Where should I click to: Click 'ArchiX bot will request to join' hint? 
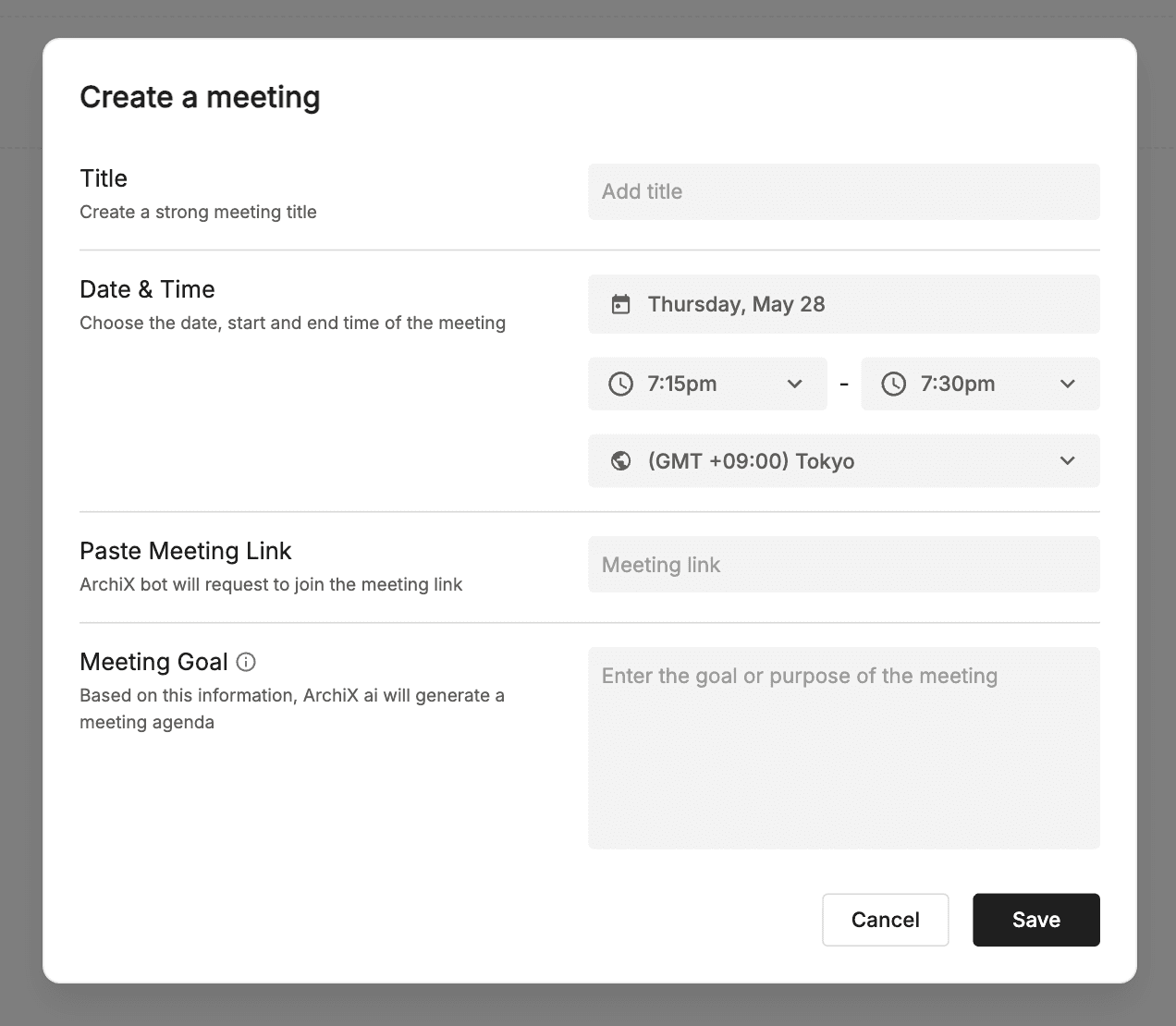(271, 584)
